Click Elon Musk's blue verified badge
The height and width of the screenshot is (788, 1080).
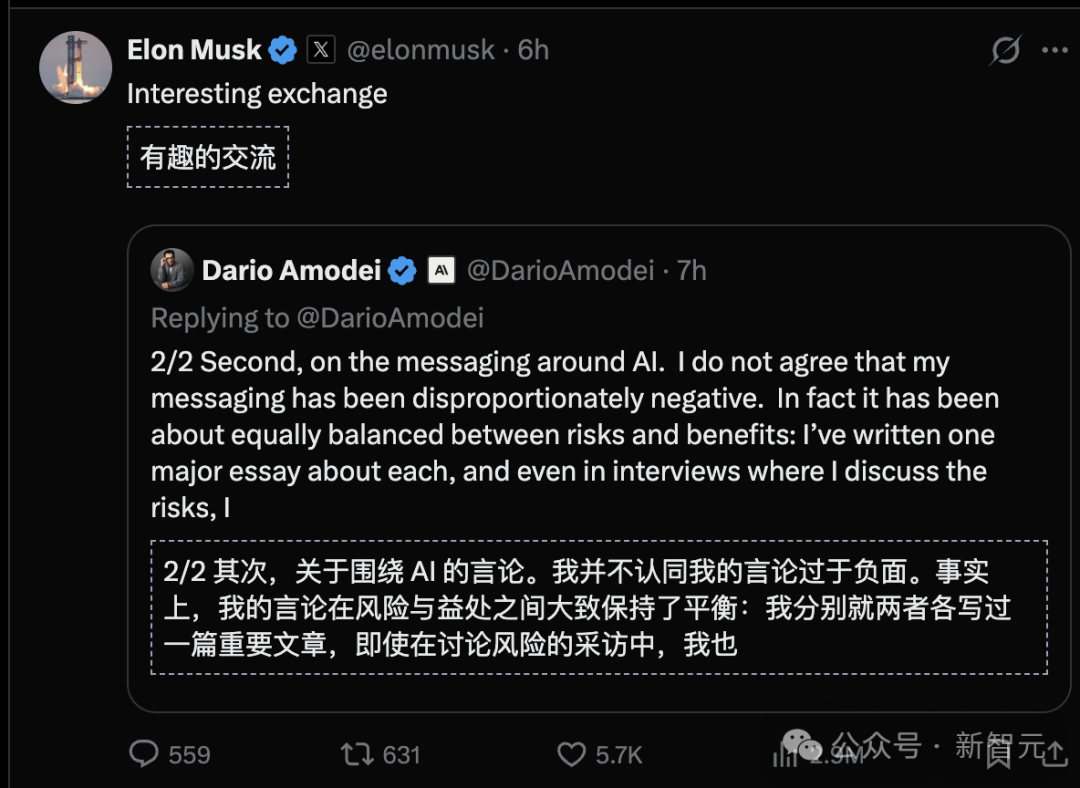pyautogui.click(x=282, y=50)
